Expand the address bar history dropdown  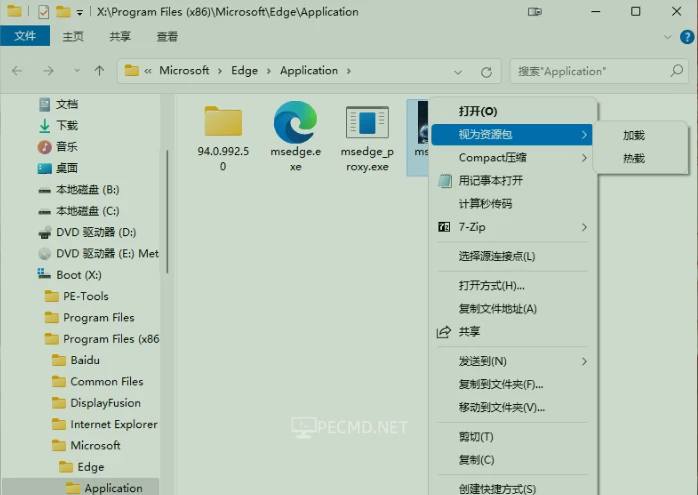[458, 72]
